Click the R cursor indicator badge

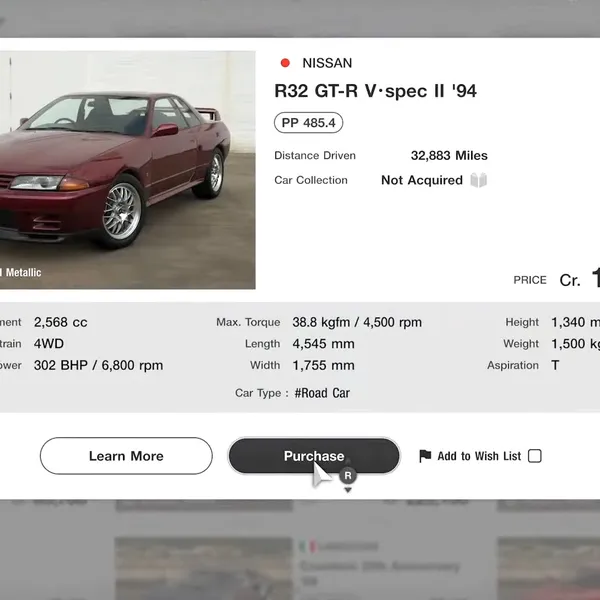pyautogui.click(x=347, y=476)
